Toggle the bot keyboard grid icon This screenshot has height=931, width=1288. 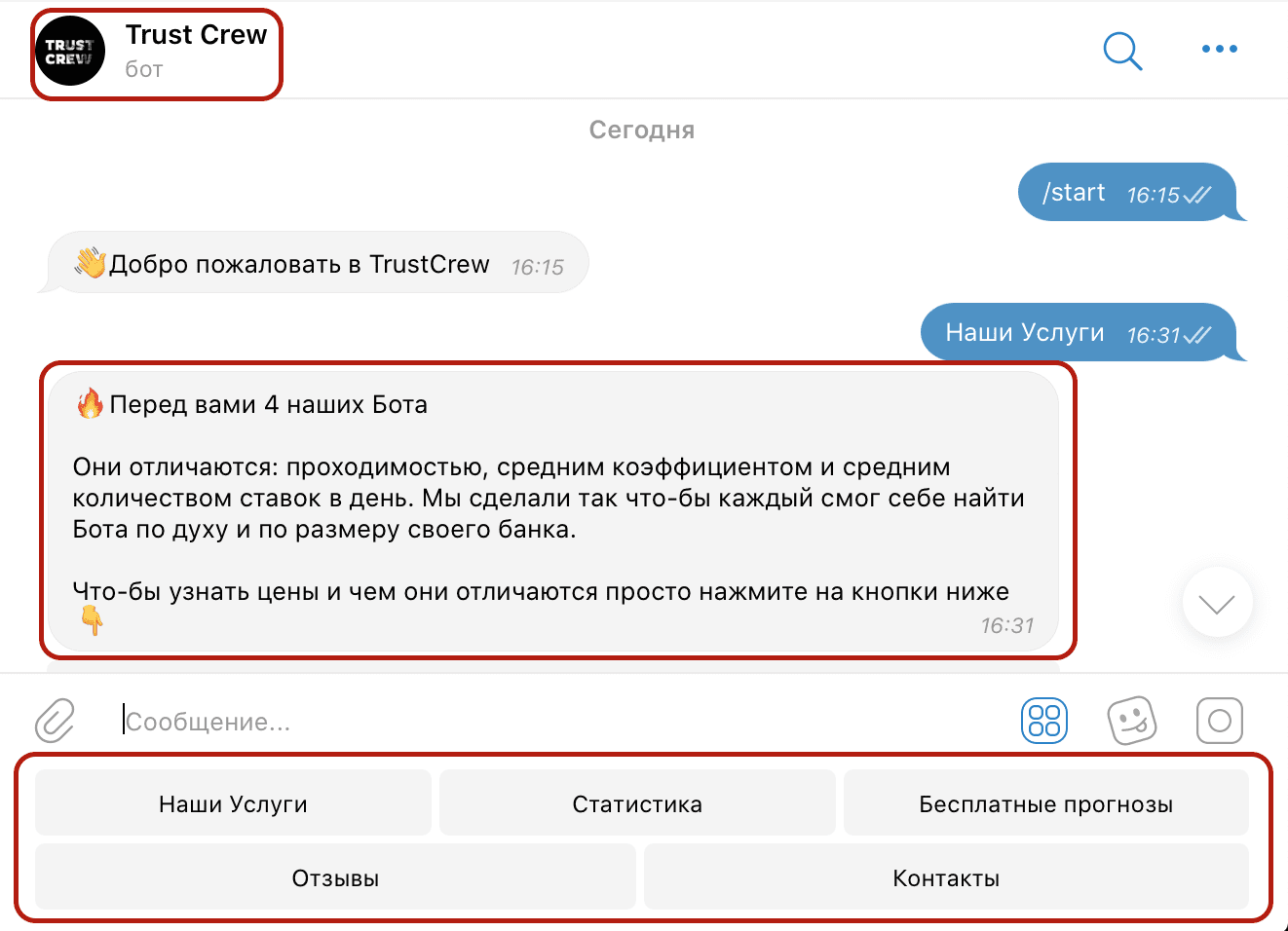point(1044,721)
